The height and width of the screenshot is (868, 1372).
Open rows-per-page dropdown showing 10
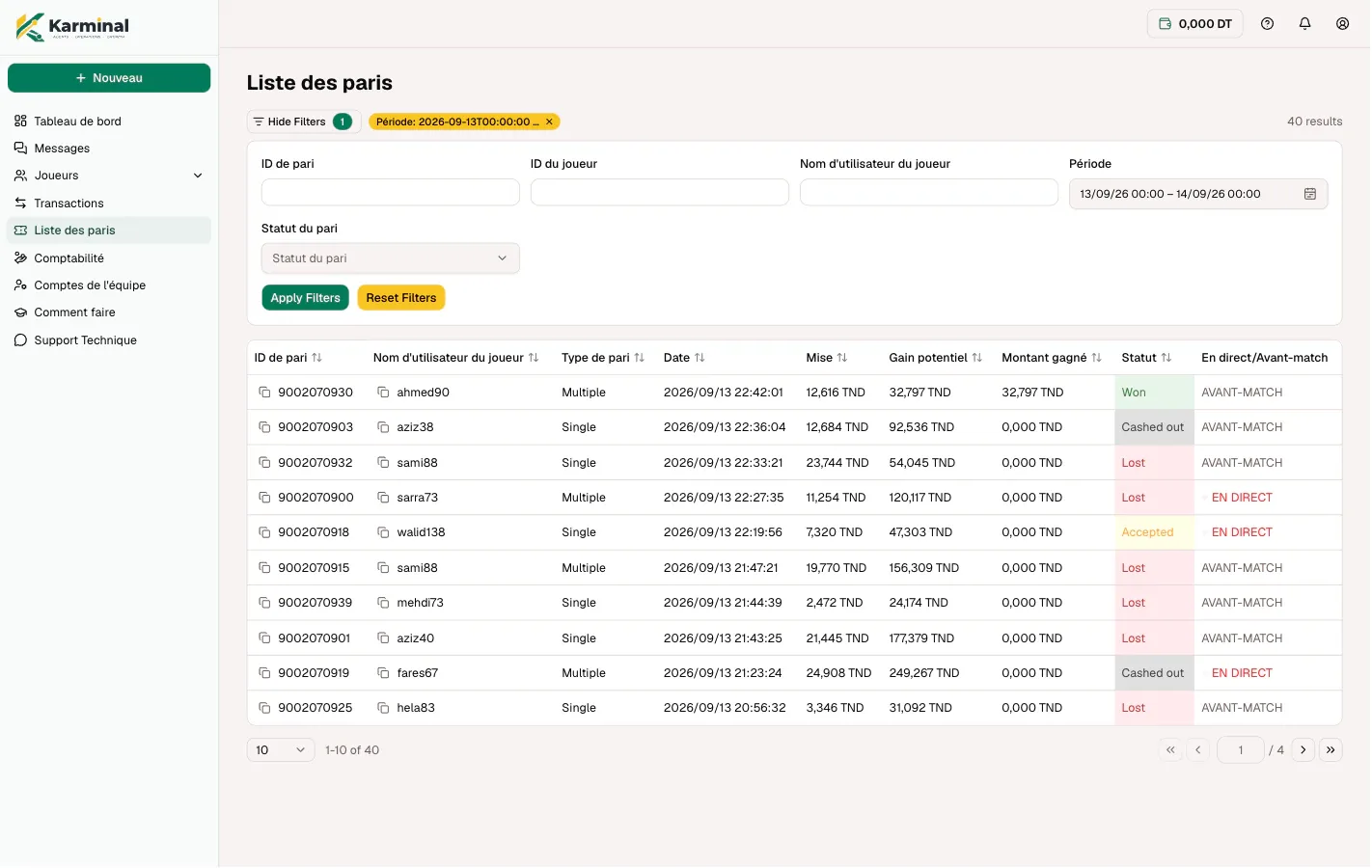click(x=281, y=750)
